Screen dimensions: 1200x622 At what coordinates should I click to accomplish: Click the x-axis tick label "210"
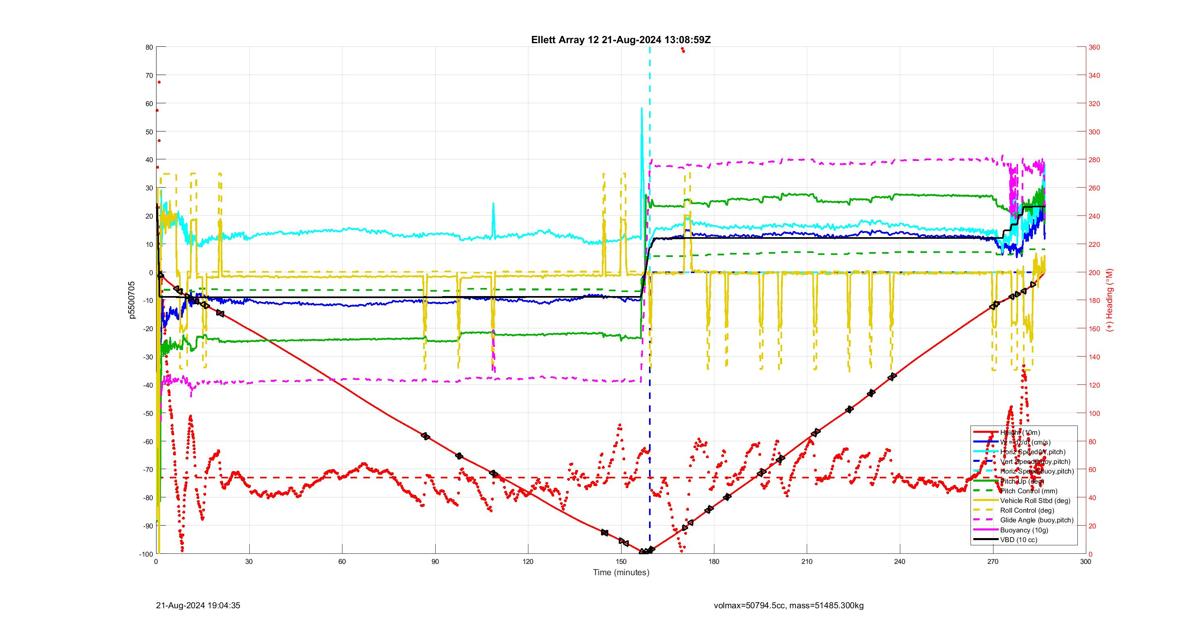[807, 562]
